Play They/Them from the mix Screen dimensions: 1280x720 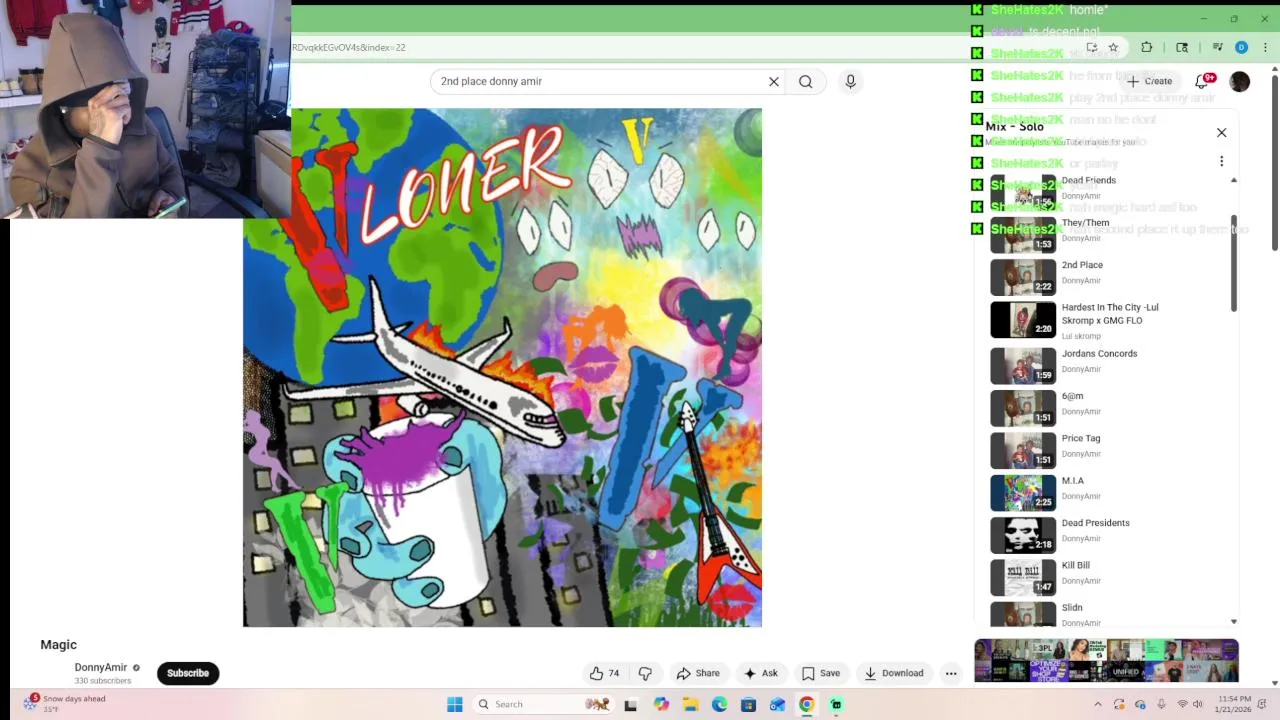[1105, 234]
